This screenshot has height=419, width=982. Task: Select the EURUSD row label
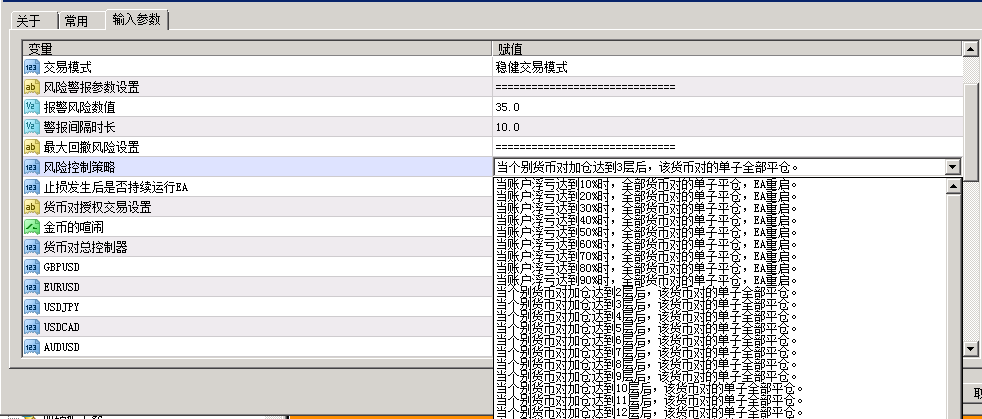(61, 287)
